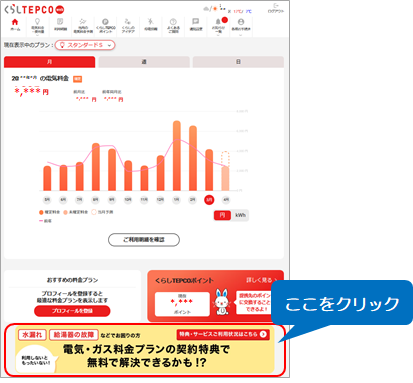Open the light bulb electricity usage menu
The image size is (413, 383).
37,25
